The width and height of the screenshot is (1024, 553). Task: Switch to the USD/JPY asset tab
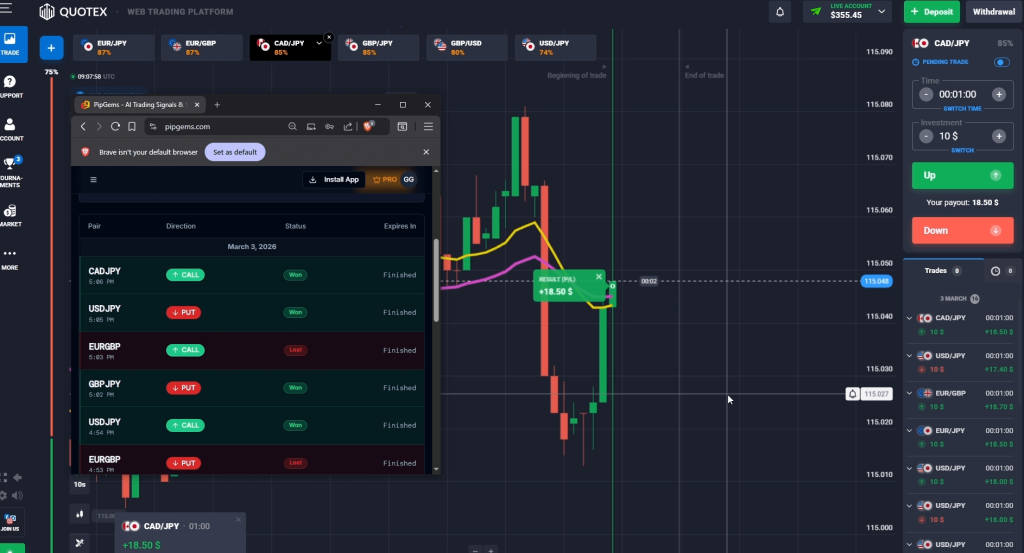tap(555, 48)
